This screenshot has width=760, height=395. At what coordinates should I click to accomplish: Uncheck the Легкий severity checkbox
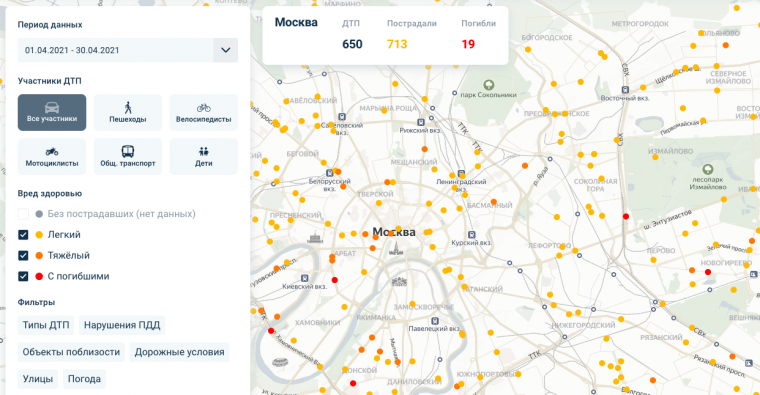point(23,235)
